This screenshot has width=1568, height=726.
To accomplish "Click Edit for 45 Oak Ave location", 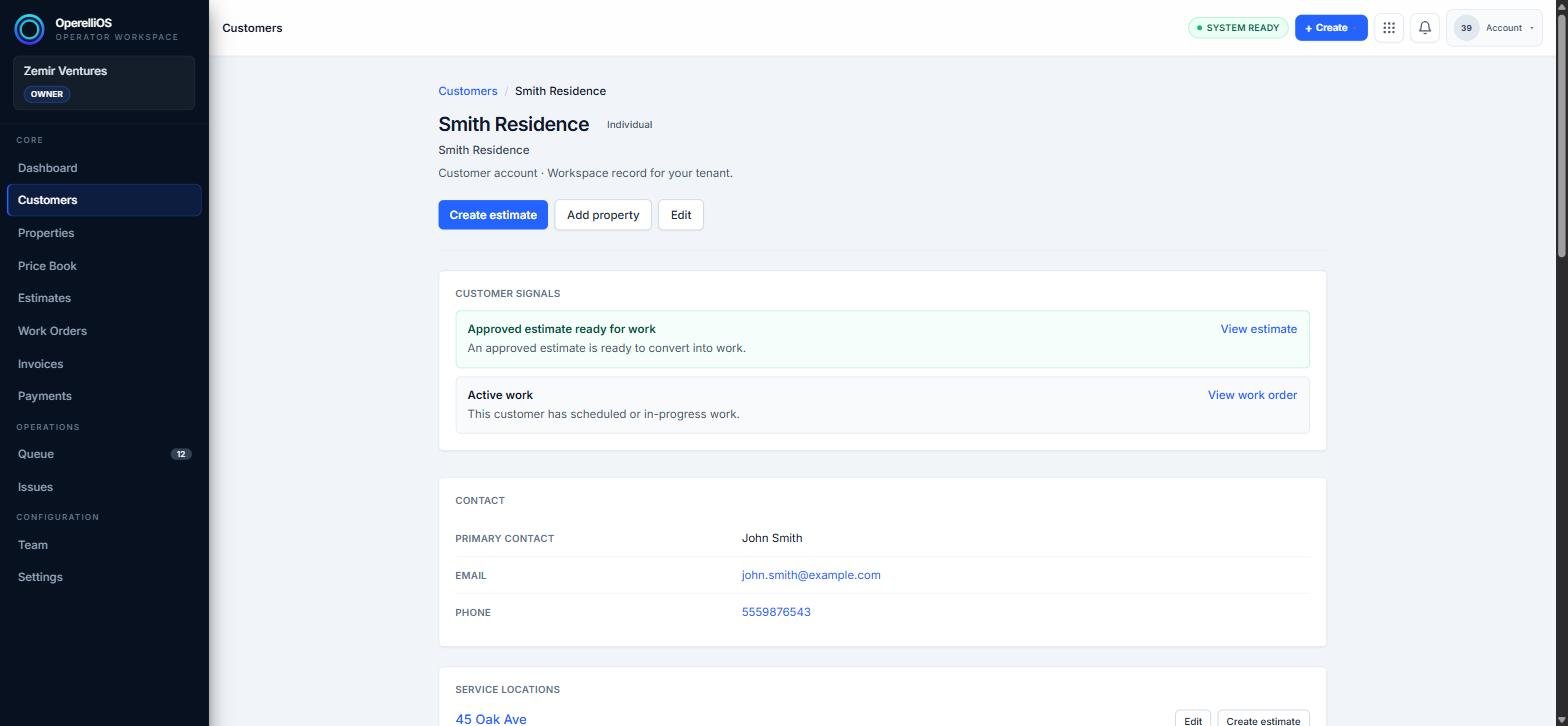I will click(x=1193, y=719).
